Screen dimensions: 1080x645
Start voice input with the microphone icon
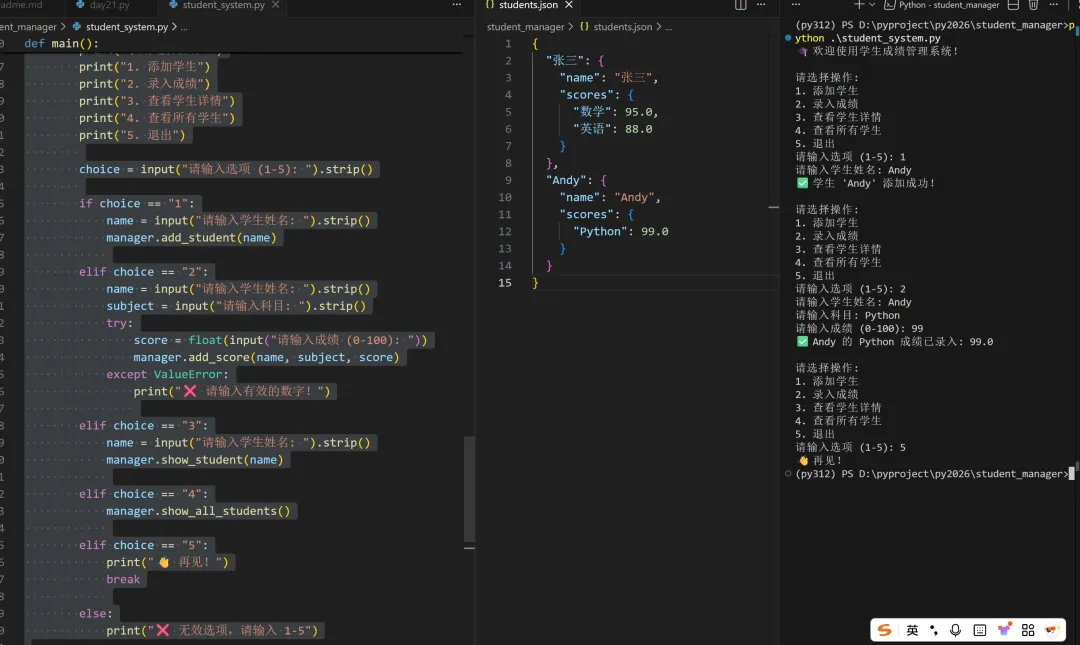coord(955,630)
